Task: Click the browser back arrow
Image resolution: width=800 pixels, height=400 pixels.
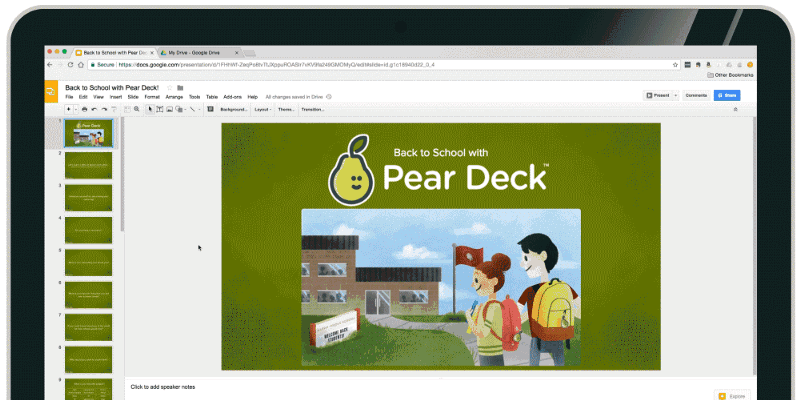Action: [x=50, y=65]
